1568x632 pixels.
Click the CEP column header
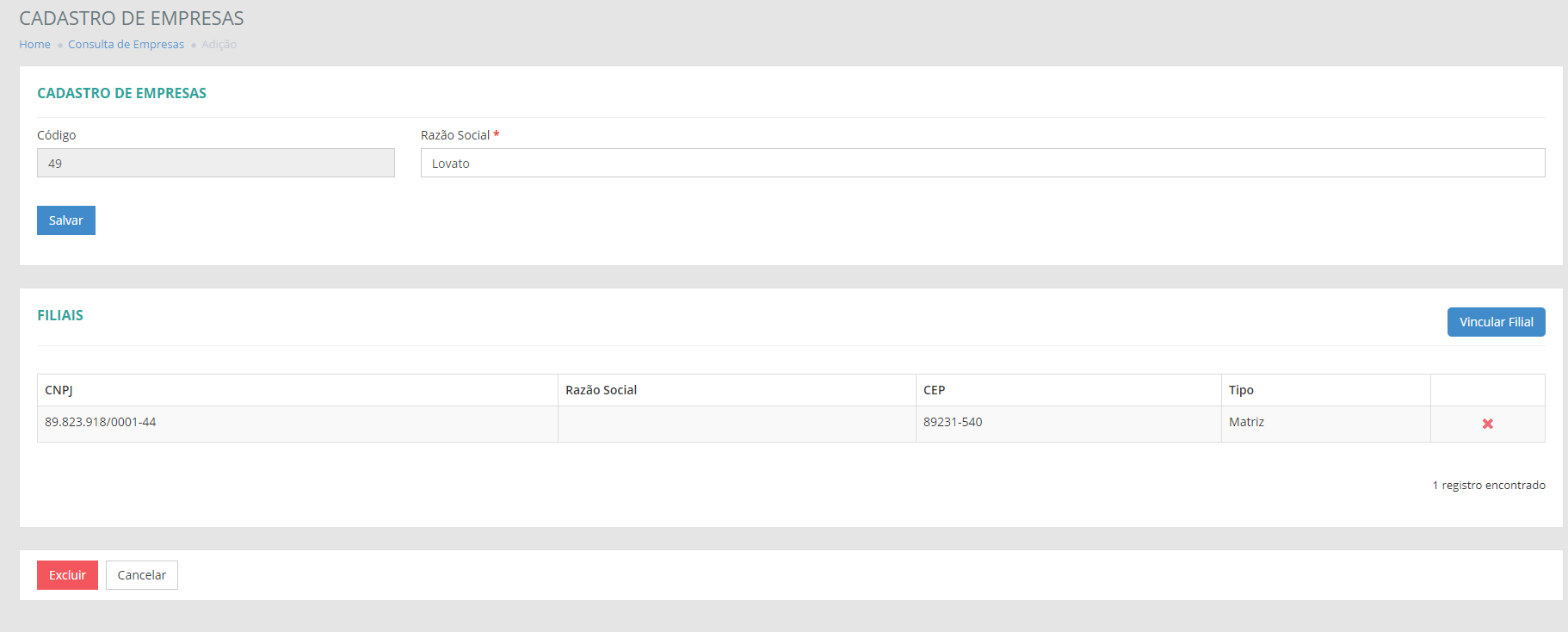[934, 390]
